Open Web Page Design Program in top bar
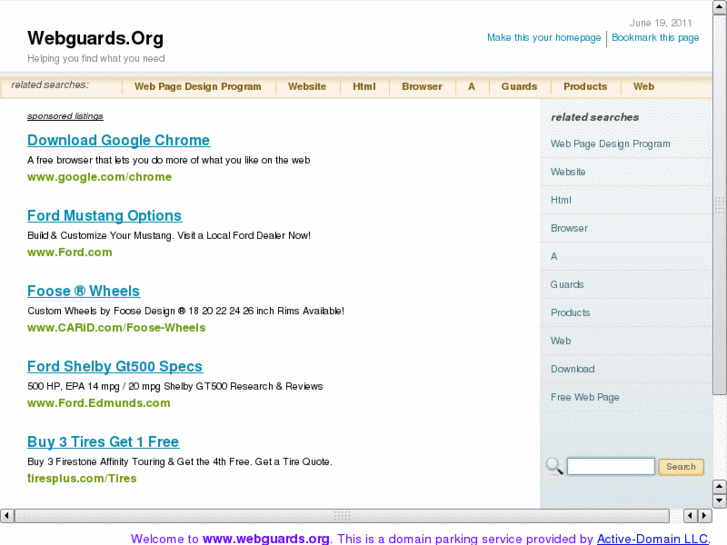 (198, 87)
